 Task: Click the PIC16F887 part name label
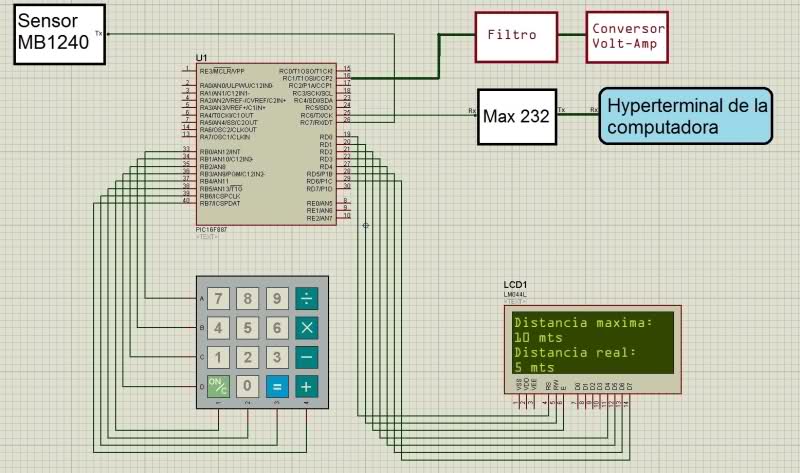[211, 230]
